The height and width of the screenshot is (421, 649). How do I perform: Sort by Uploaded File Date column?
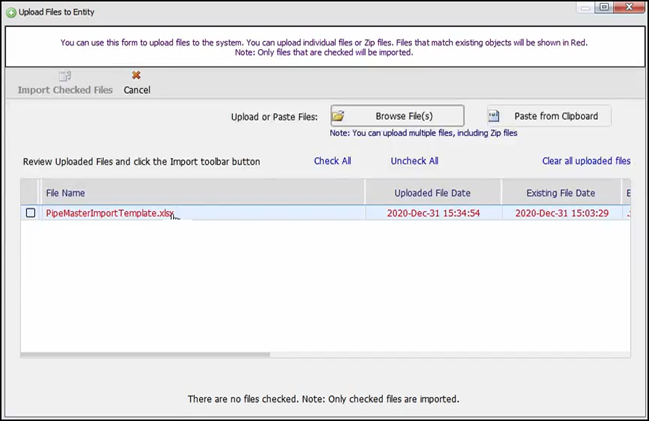[431, 193]
